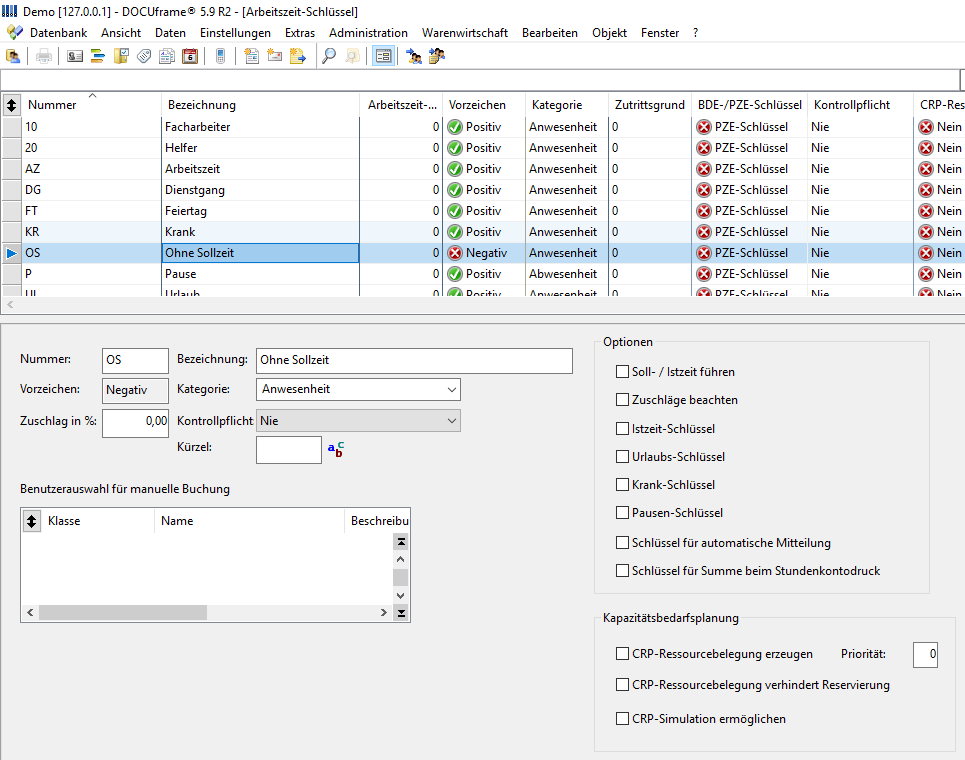Click the Bezeichnung field with Ohne Sollzeit
The height and width of the screenshot is (760, 965).
414,361
